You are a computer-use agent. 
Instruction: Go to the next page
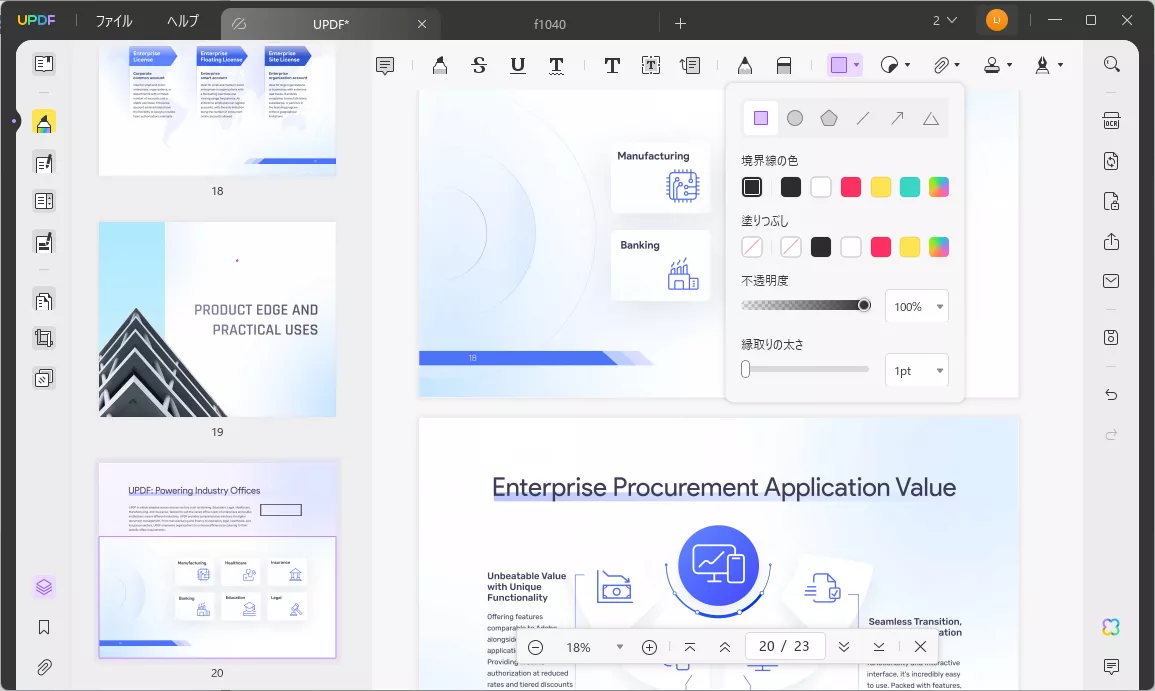pos(844,647)
